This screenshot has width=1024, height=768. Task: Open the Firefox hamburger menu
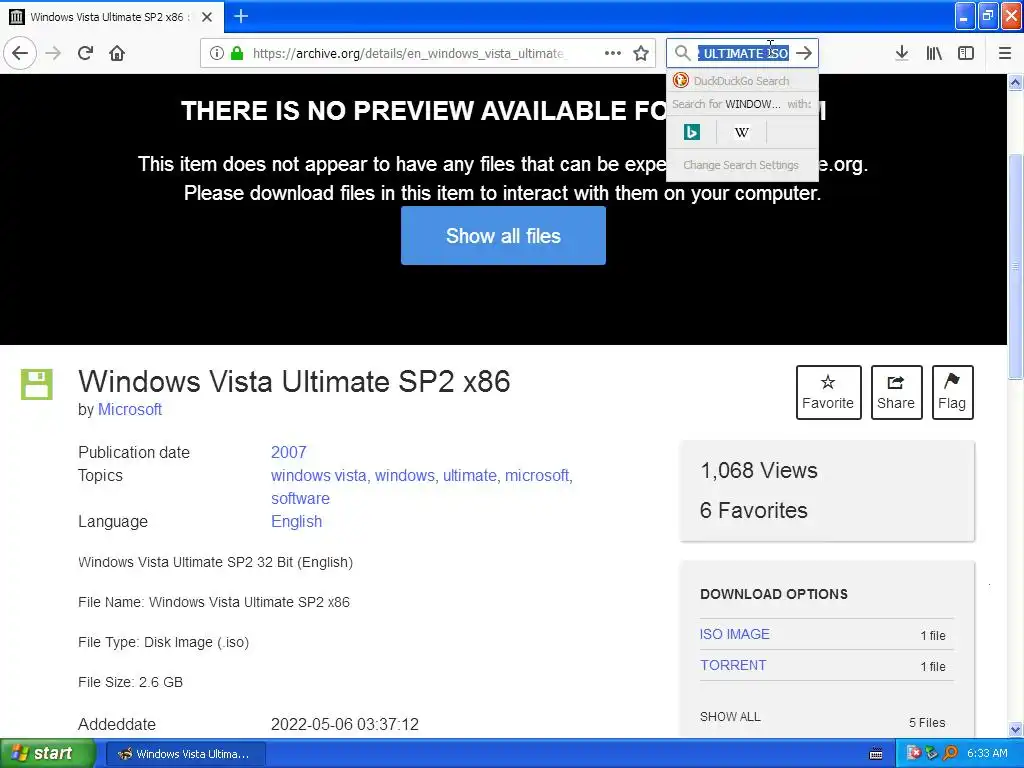click(1005, 53)
